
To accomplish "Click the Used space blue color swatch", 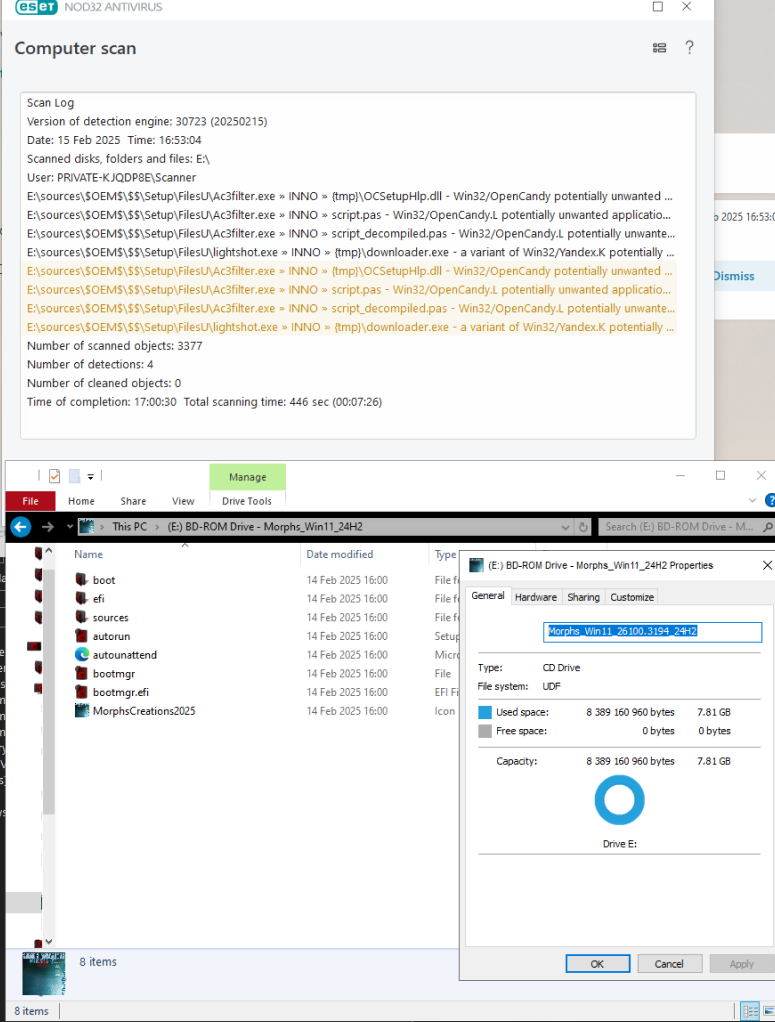I will pos(485,712).
